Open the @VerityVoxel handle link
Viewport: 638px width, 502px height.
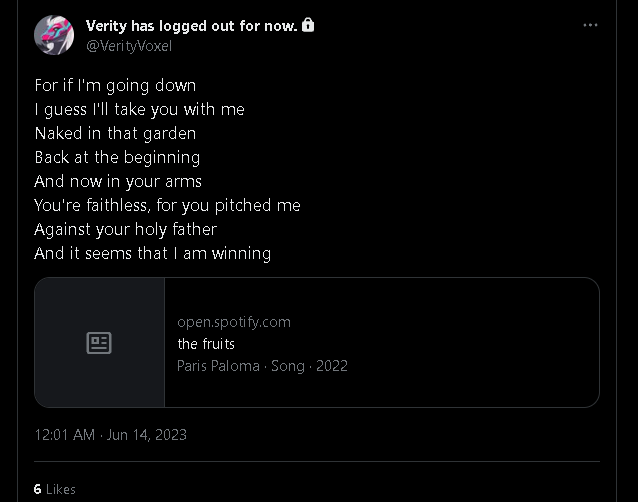pyautogui.click(x=129, y=46)
